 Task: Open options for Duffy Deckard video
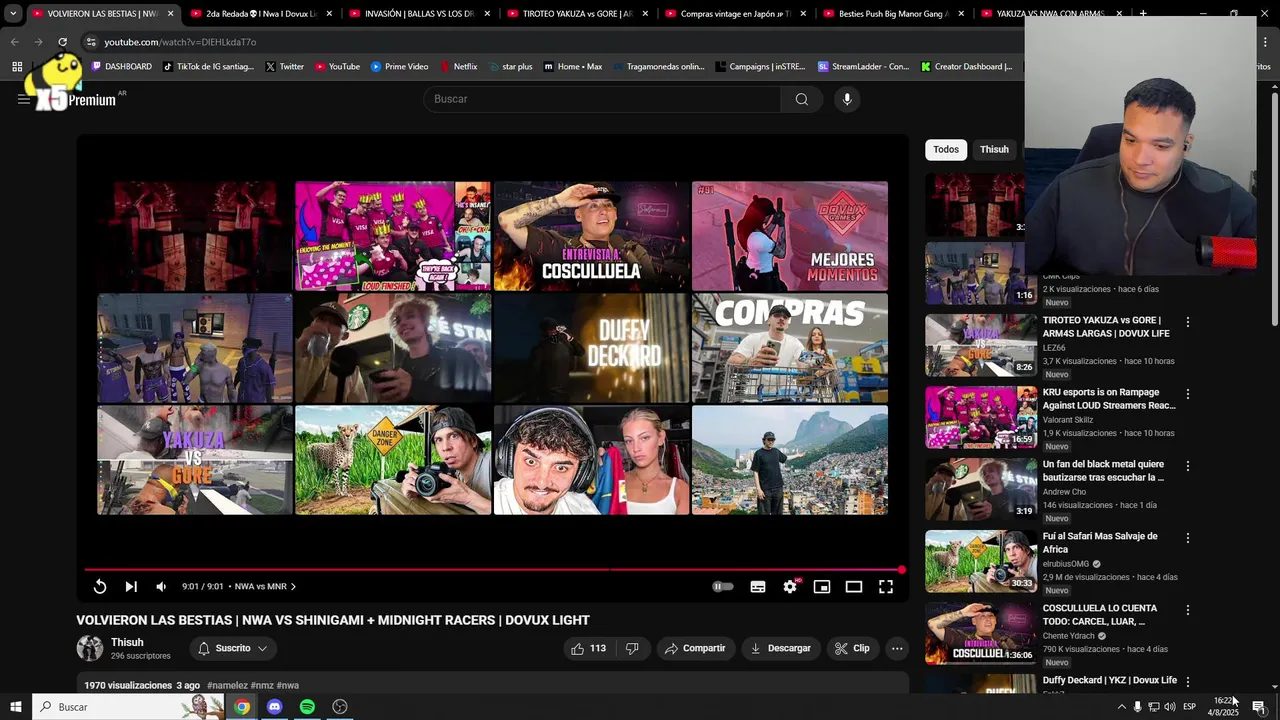(1188, 682)
